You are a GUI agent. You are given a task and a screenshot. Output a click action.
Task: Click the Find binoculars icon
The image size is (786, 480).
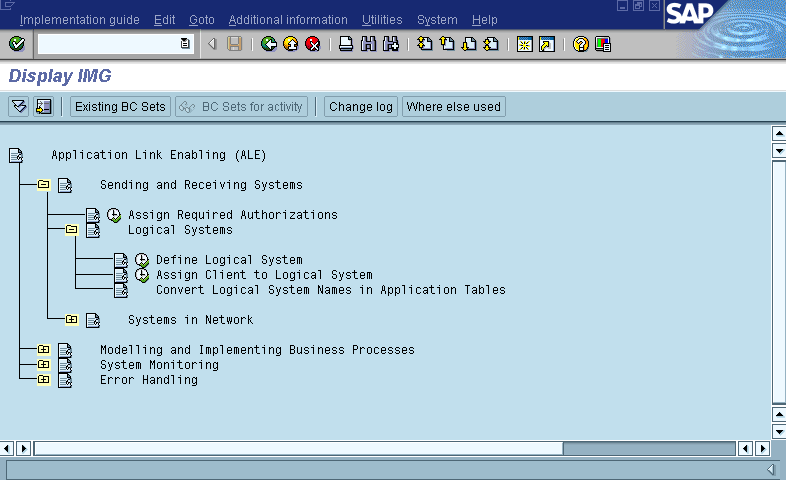click(x=368, y=44)
